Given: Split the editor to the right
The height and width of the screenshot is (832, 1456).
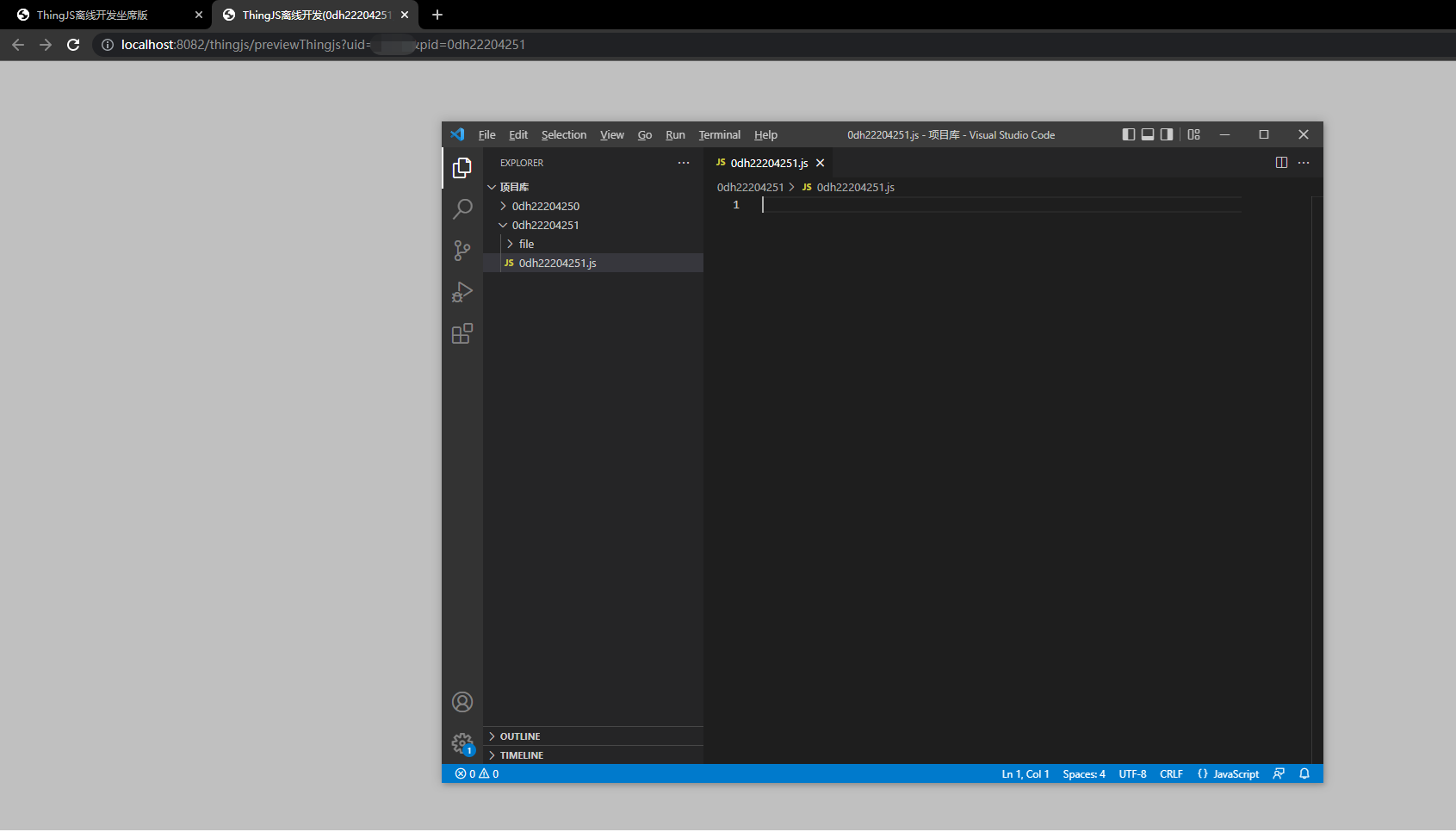Looking at the screenshot, I should 1281,163.
